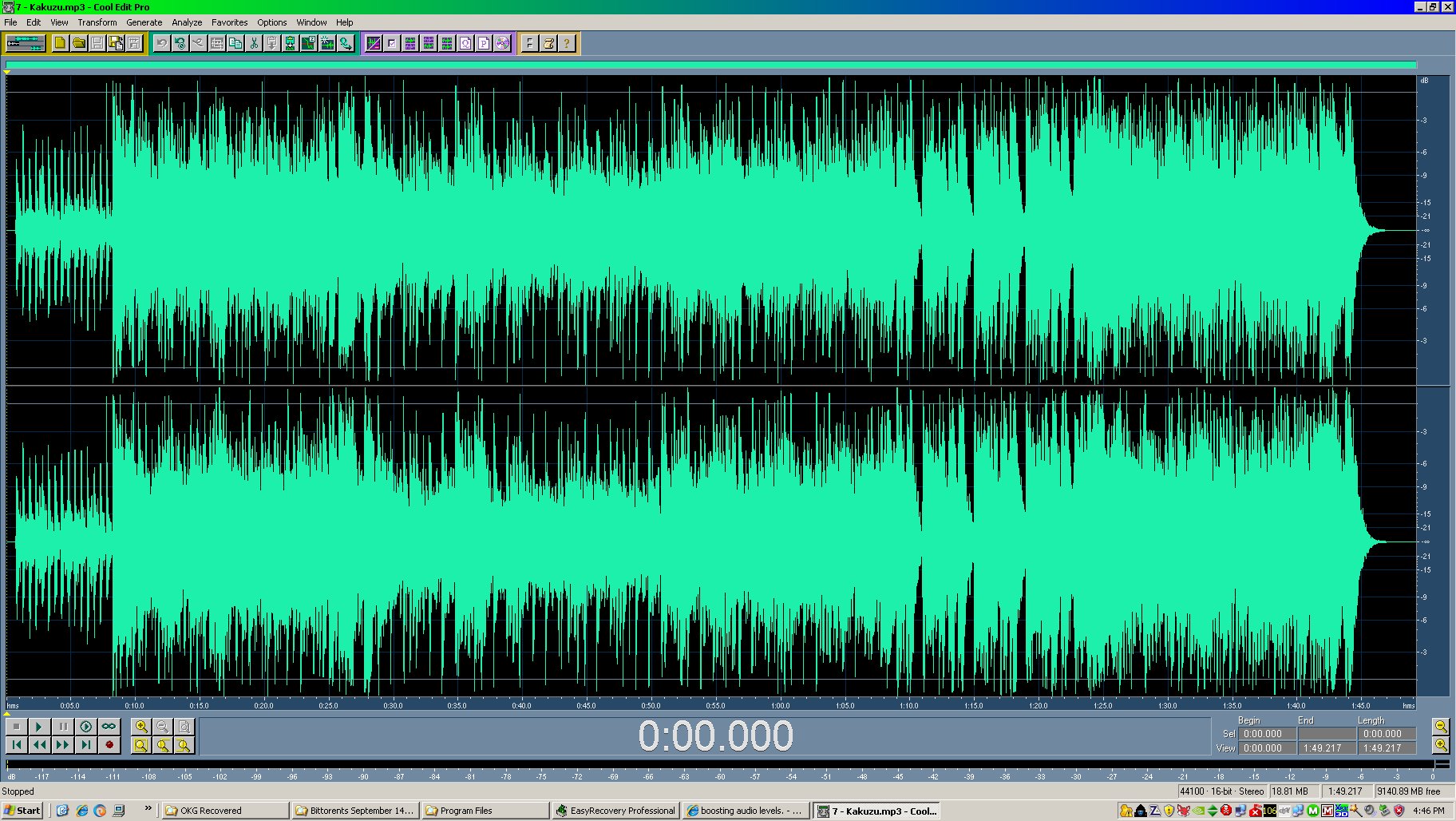Switch to Bittorents September 14 taskbar window

[354, 811]
